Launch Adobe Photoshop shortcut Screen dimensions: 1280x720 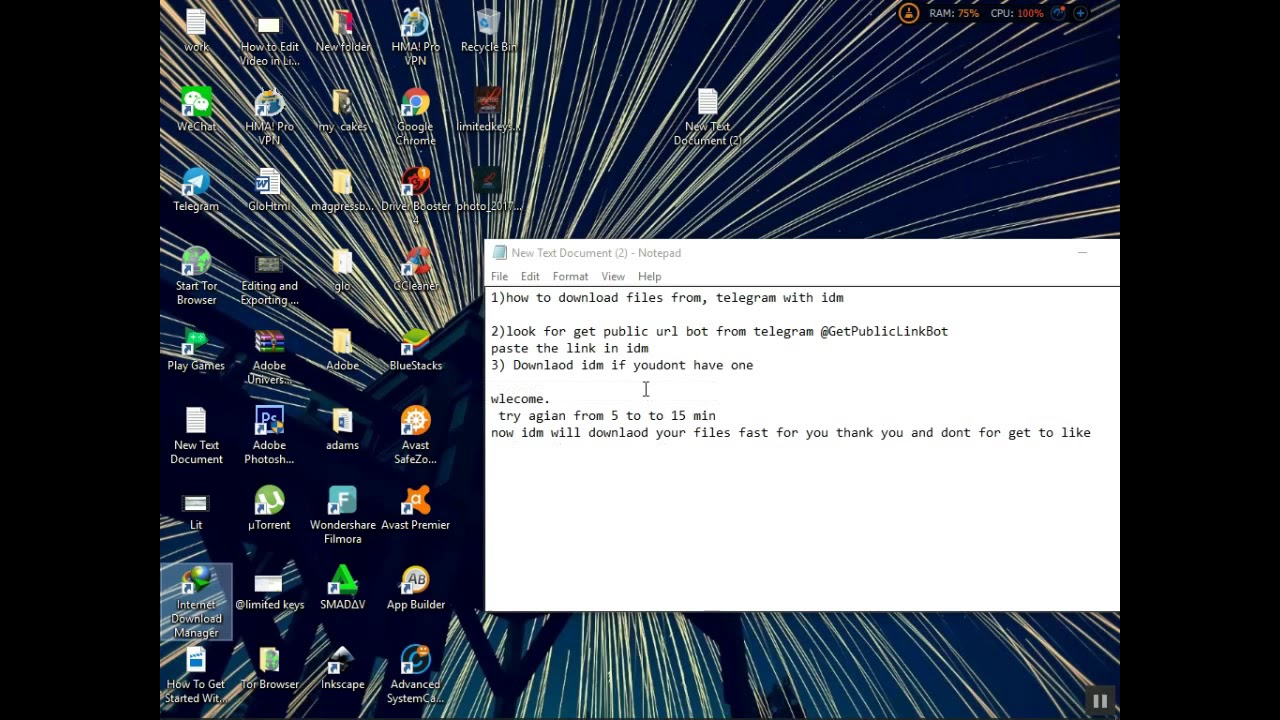[x=269, y=436]
